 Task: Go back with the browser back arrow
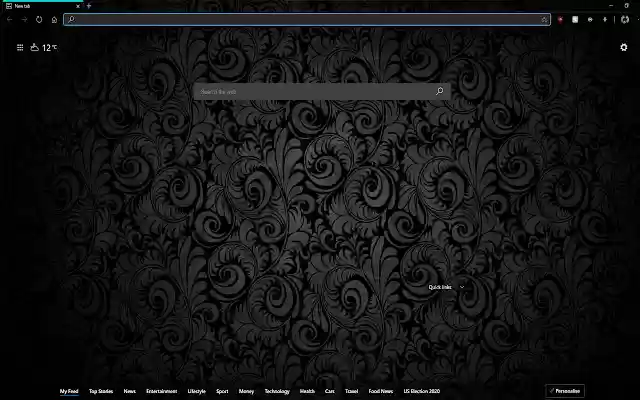(x=9, y=20)
